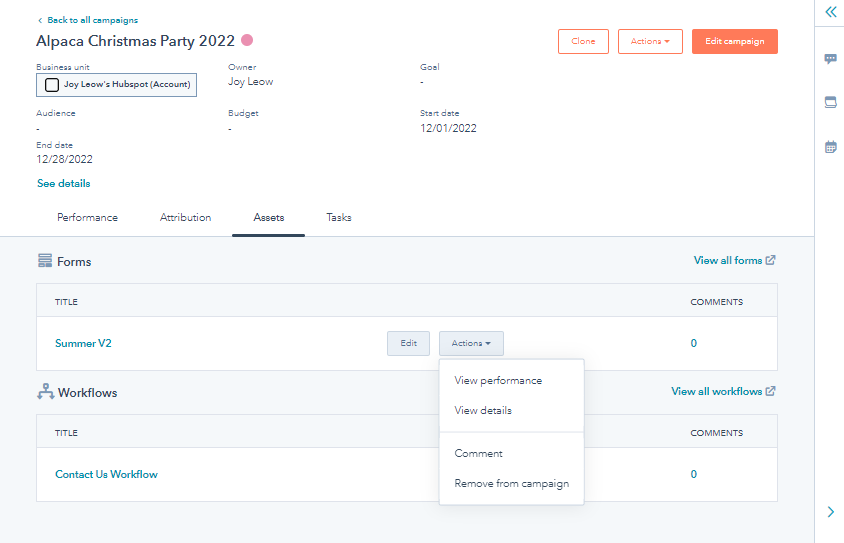This screenshot has height=543, width=844.
Task: Open external link icon beside View all forms
Action: tap(770, 260)
